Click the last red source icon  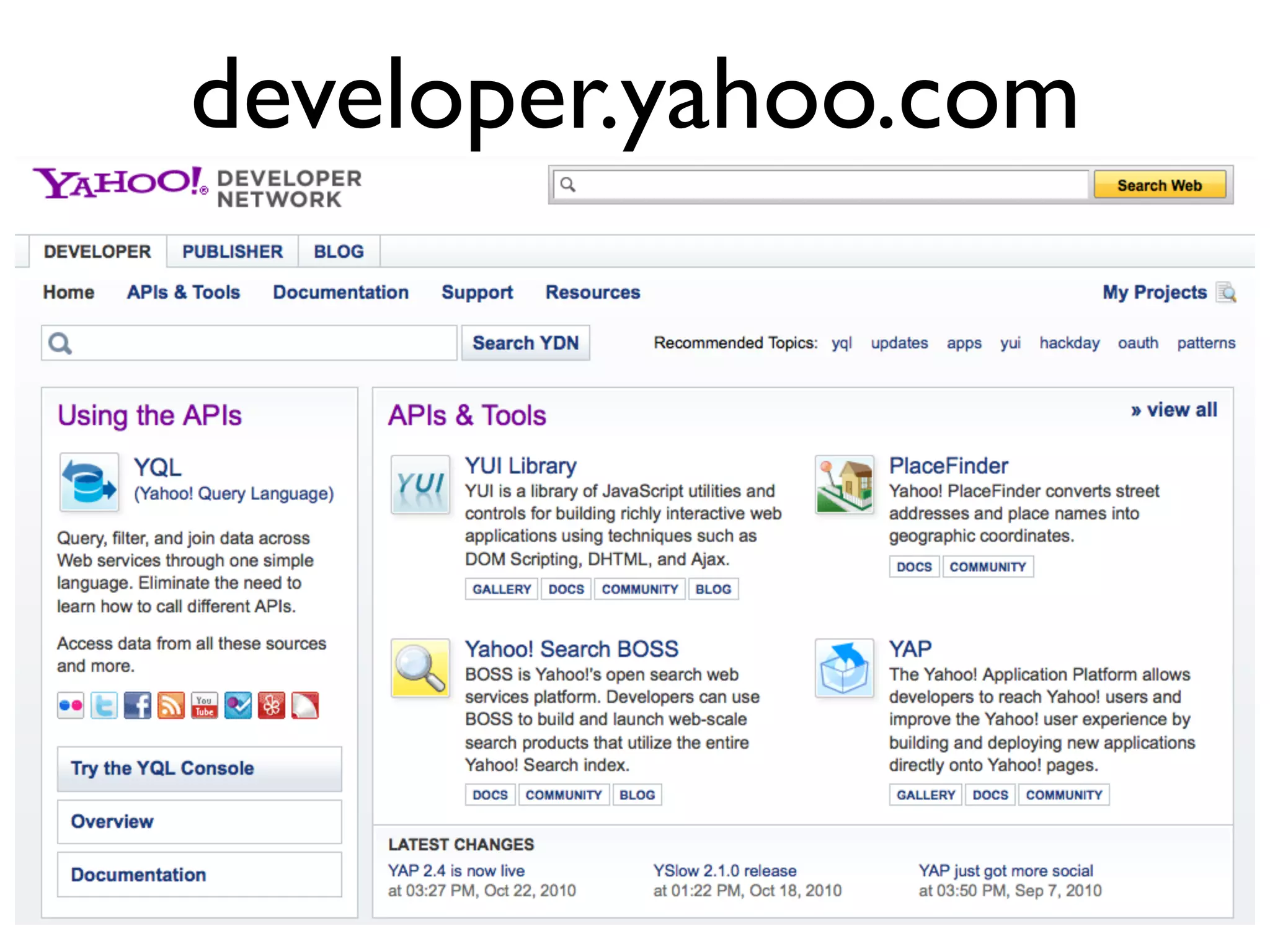tap(305, 705)
